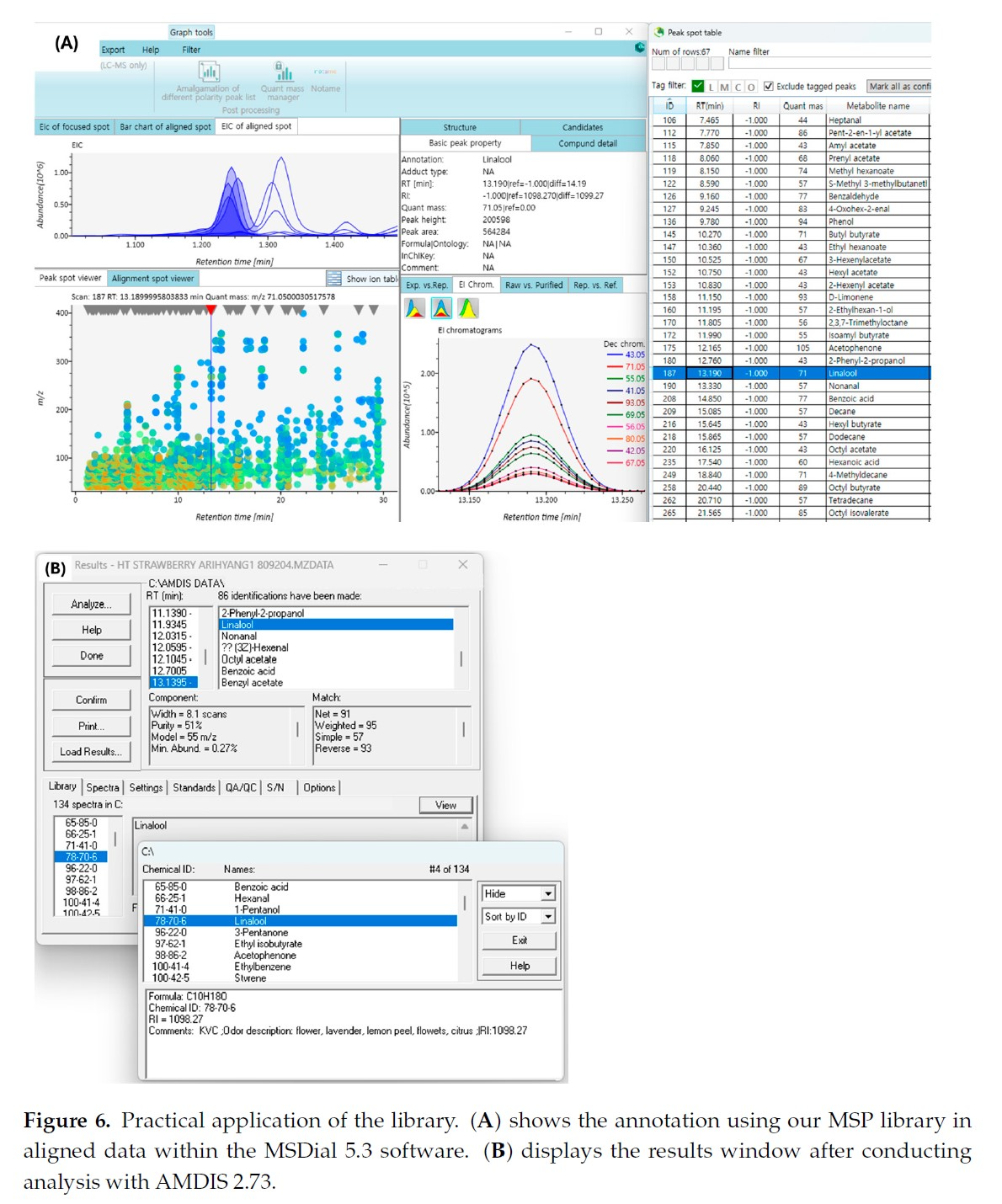
Task: Select the first EI chromatogram view icon
Action: 415,309
